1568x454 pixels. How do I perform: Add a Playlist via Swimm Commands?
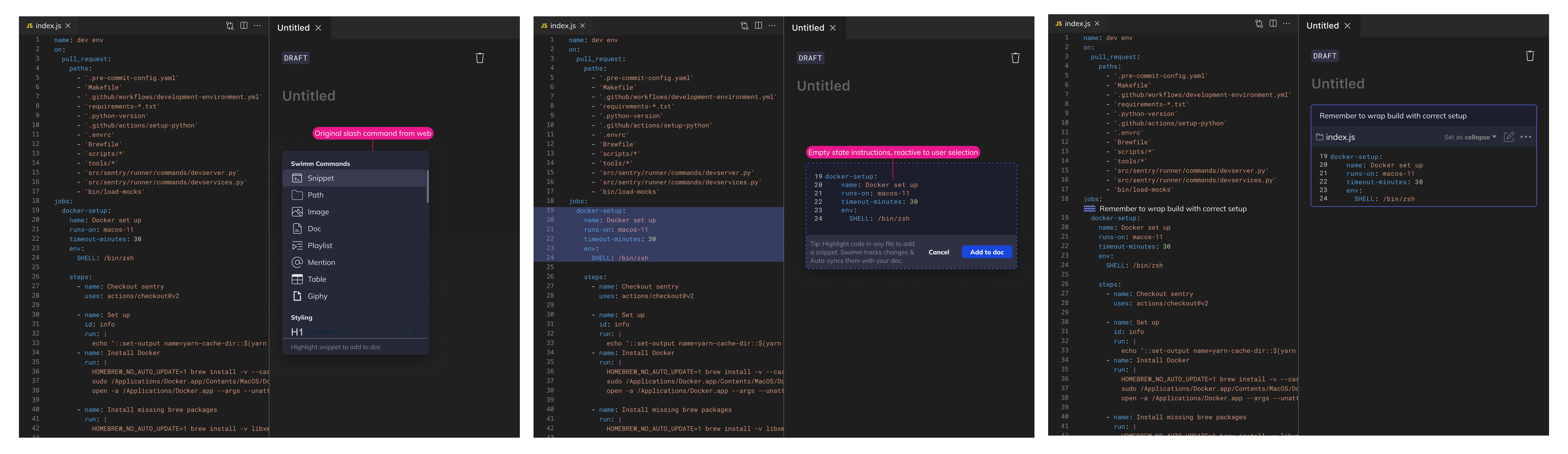pyautogui.click(x=320, y=246)
